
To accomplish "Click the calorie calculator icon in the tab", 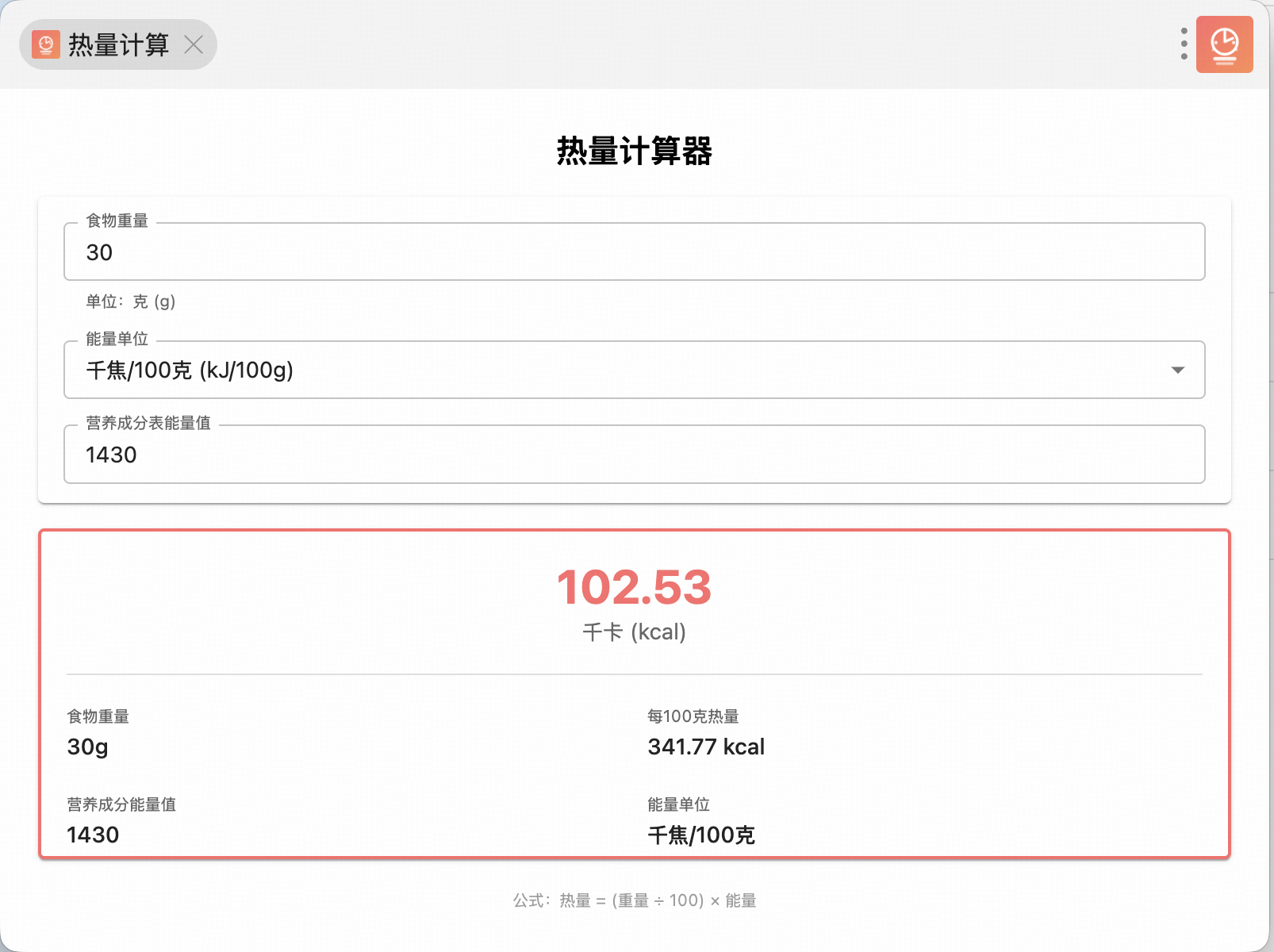I will [x=46, y=44].
